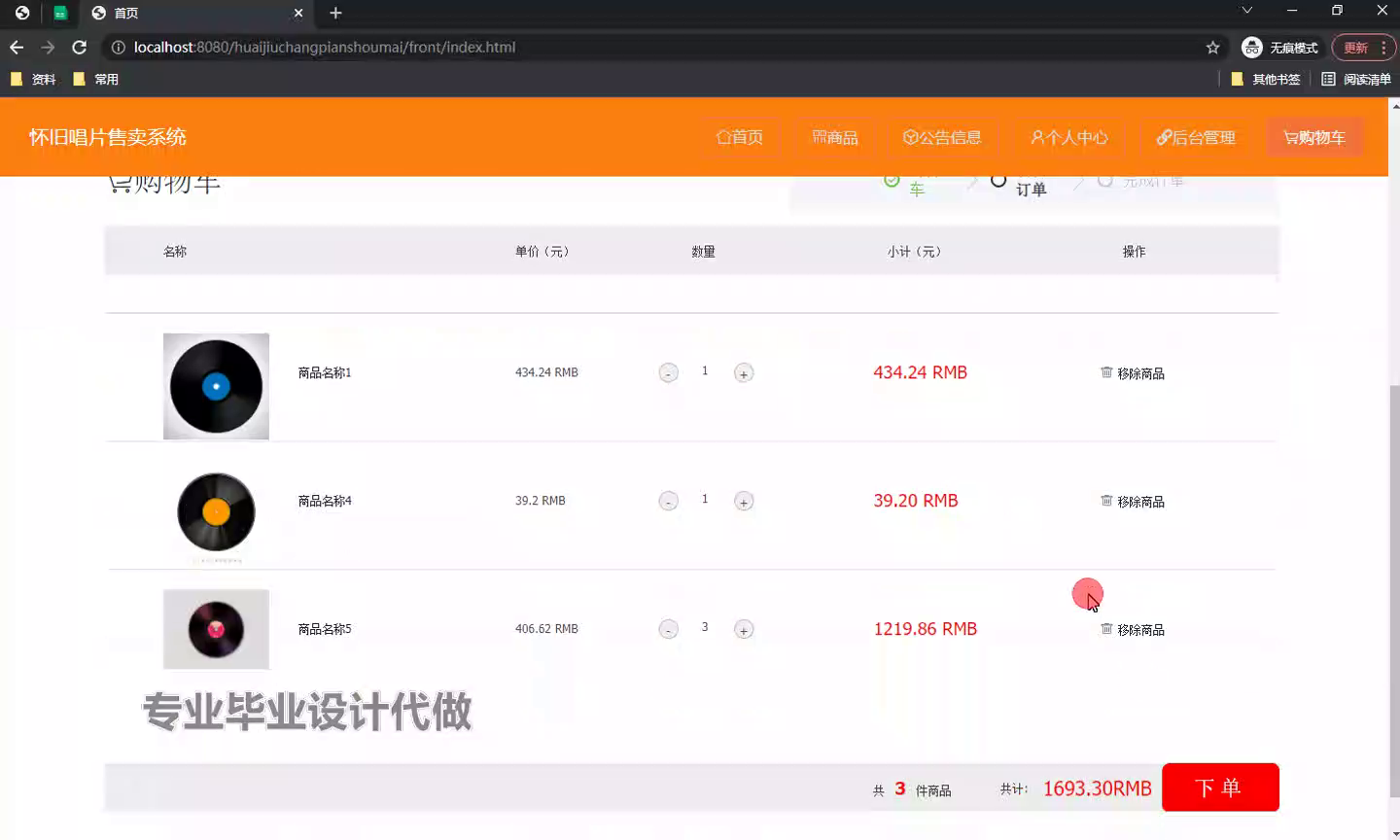Decrease quantity of 商品名称4

point(668,502)
